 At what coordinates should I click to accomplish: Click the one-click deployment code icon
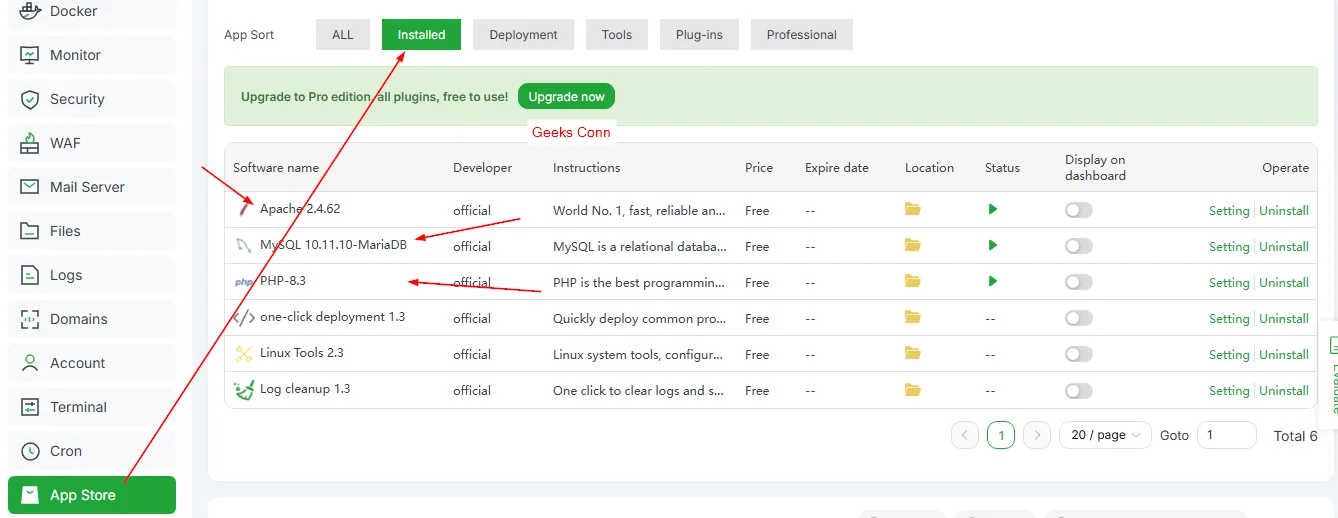(244, 318)
